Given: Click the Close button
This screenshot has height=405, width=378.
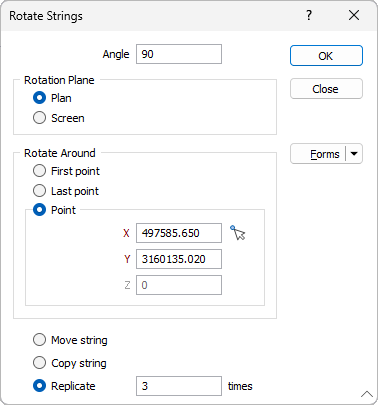Looking at the screenshot, I should (326, 89).
